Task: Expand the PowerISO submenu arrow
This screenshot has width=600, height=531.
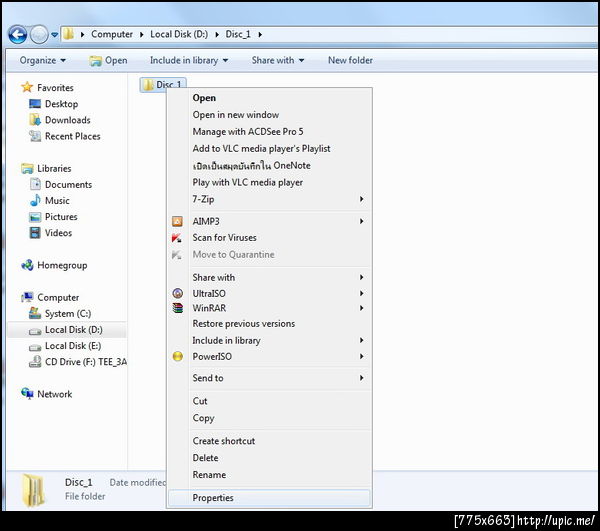Action: [x=361, y=357]
